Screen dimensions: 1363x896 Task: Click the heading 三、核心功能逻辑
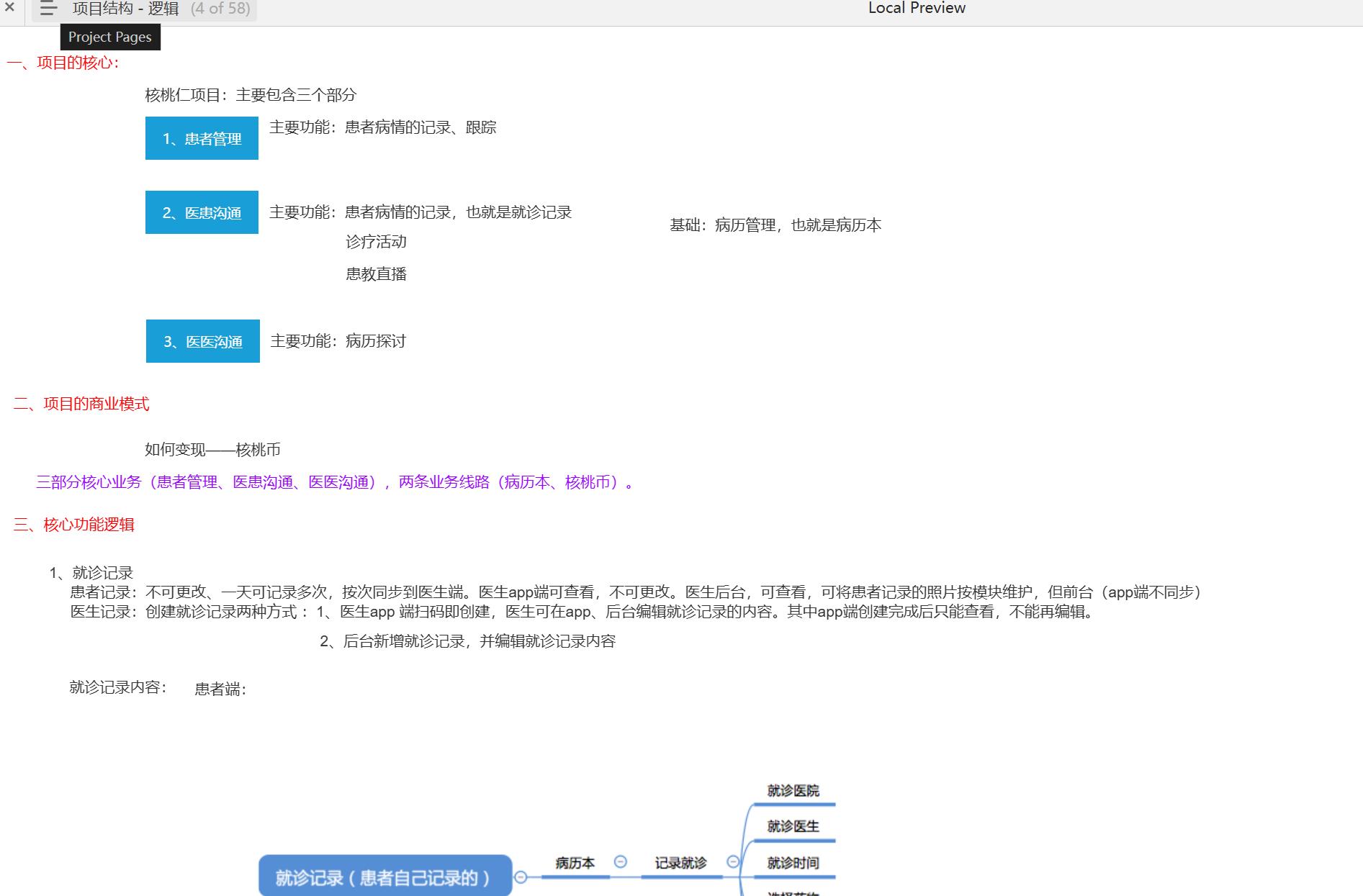74,525
